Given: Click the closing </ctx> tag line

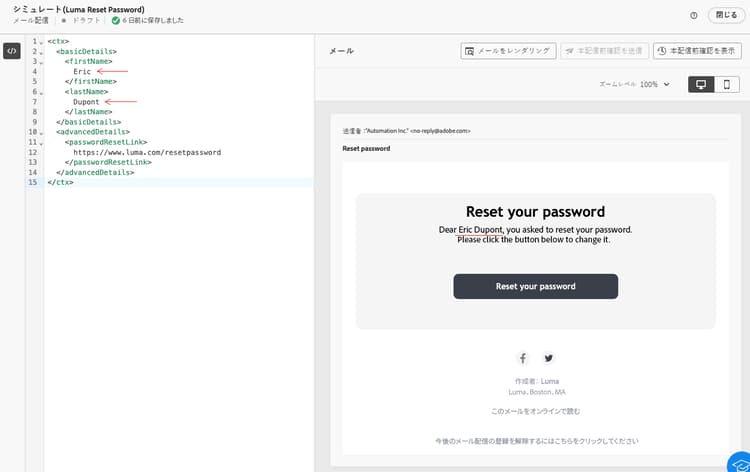Looking at the screenshot, I should point(60,182).
